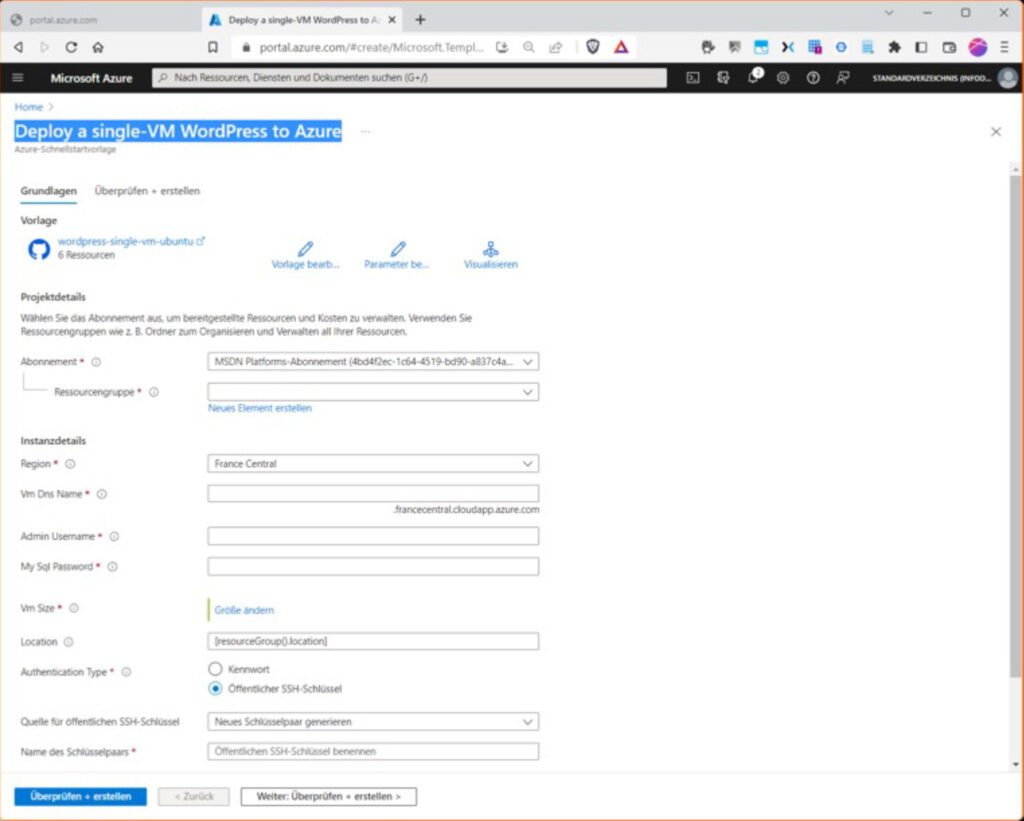
Task: Show info tooltip for Location
Action: coord(69,642)
